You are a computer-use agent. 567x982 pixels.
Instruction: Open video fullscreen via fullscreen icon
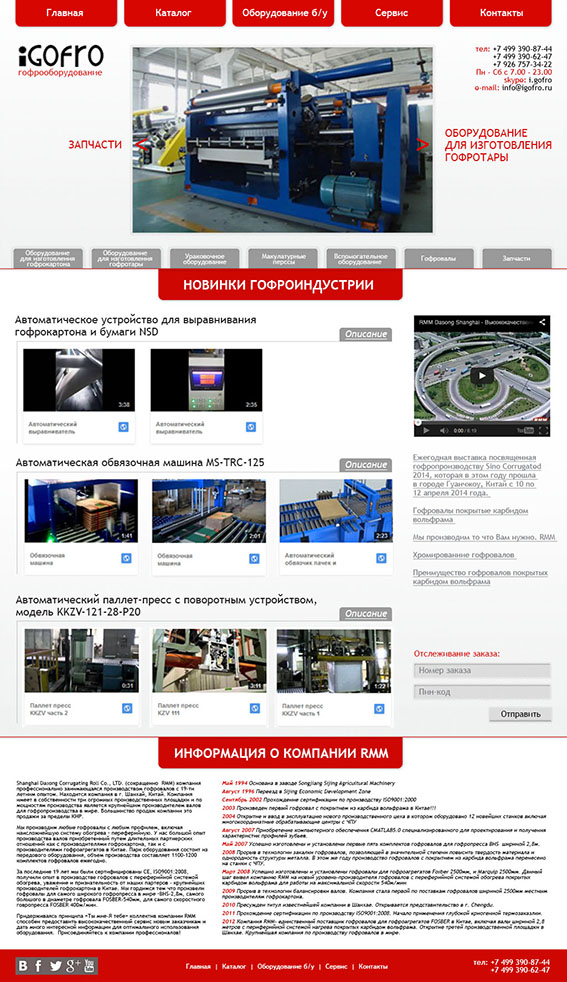543,430
